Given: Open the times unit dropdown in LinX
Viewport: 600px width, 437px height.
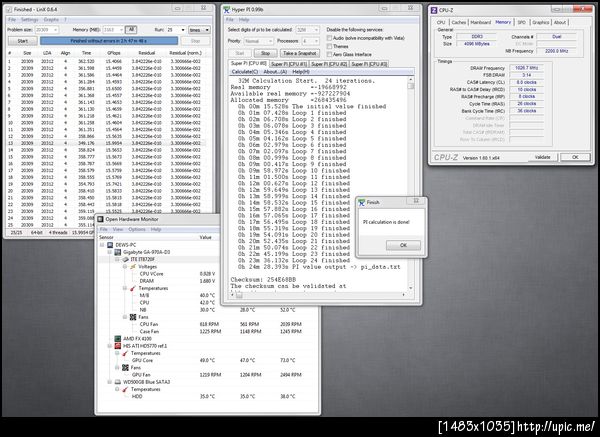Looking at the screenshot, I should [x=199, y=30].
